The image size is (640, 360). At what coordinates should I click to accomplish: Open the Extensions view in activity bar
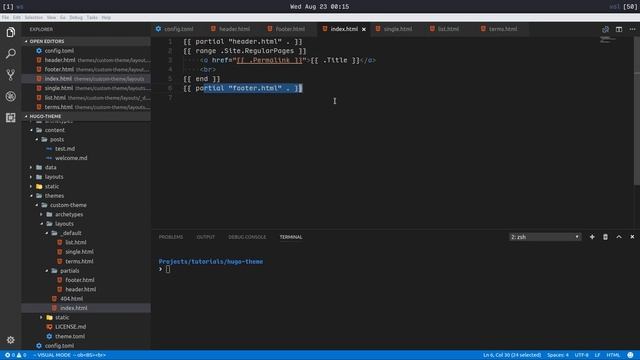click(11, 118)
